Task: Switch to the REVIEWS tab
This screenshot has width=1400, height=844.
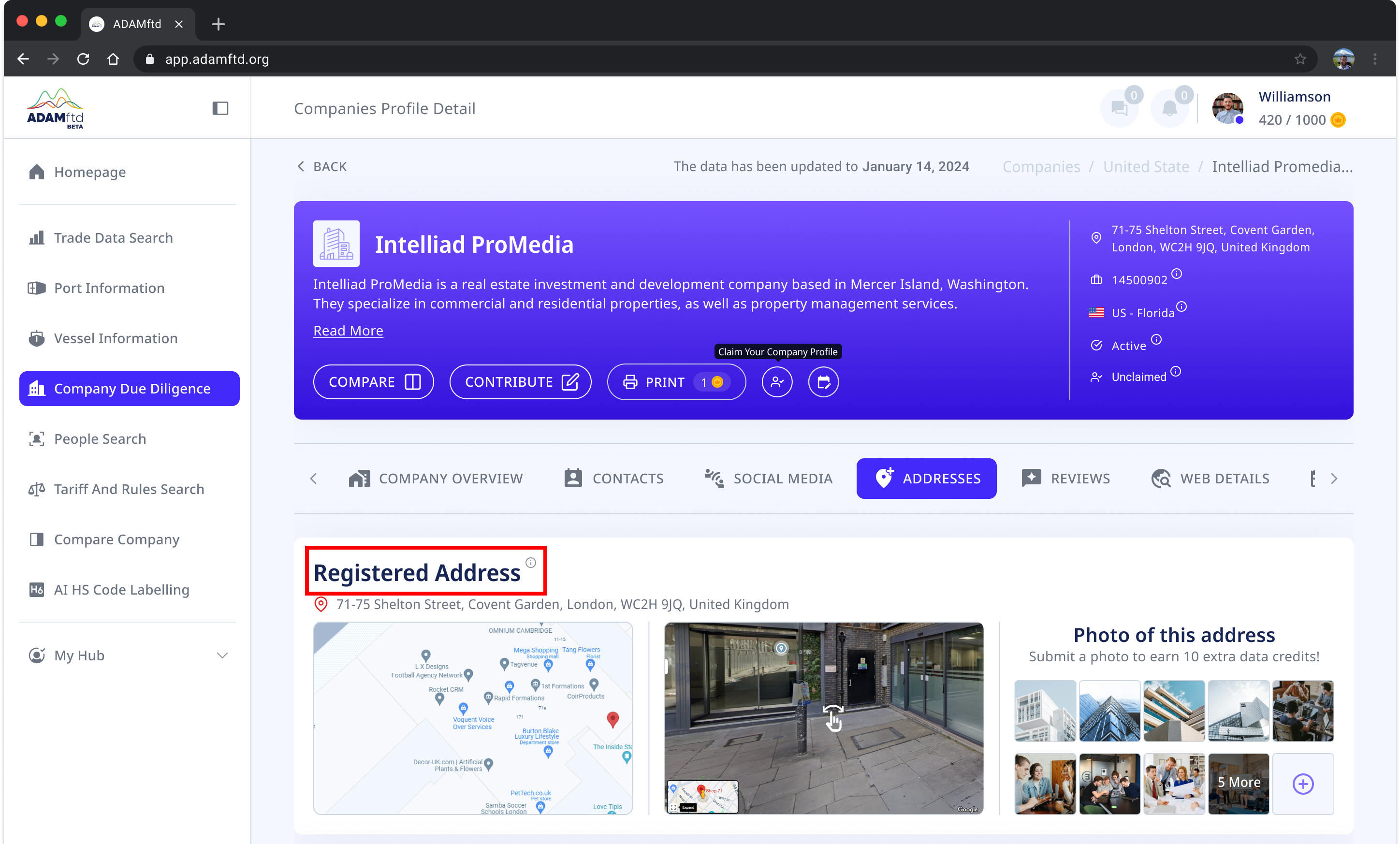Action: pyautogui.click(x=1065, y=478)
